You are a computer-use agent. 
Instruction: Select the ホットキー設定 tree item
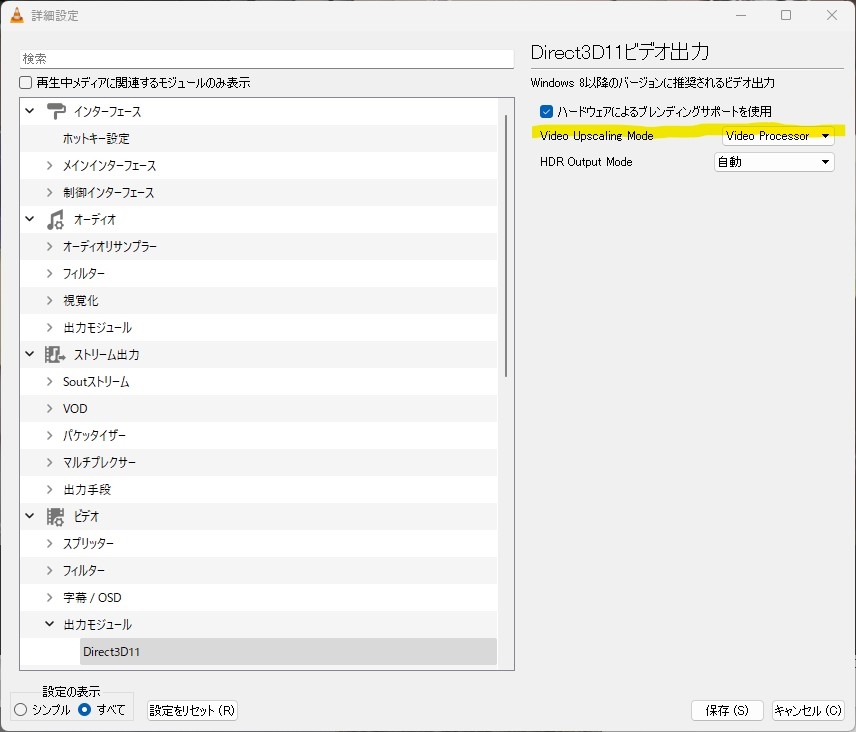pos(96,139)
